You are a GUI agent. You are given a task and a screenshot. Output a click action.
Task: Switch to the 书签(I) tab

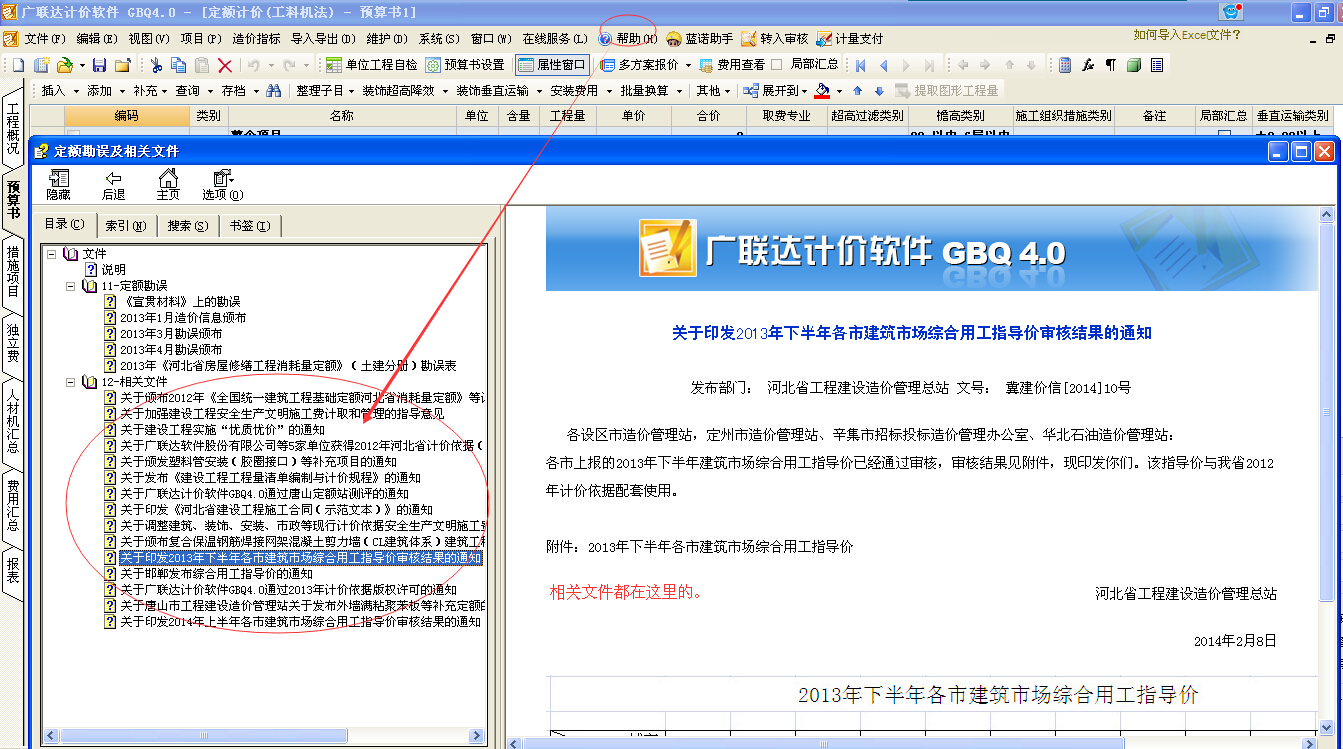point(248,225)
